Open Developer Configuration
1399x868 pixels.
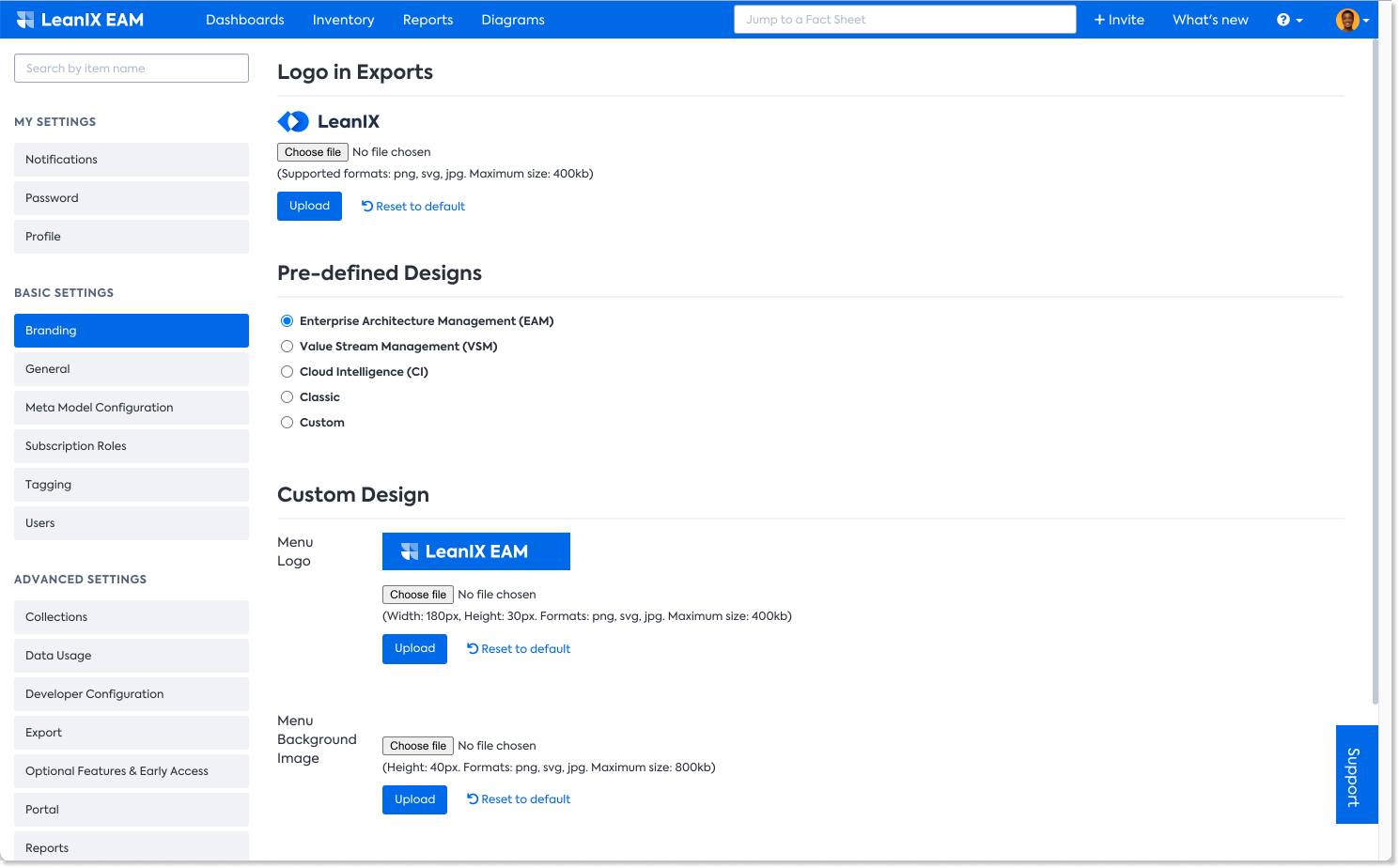click(132, 694)
